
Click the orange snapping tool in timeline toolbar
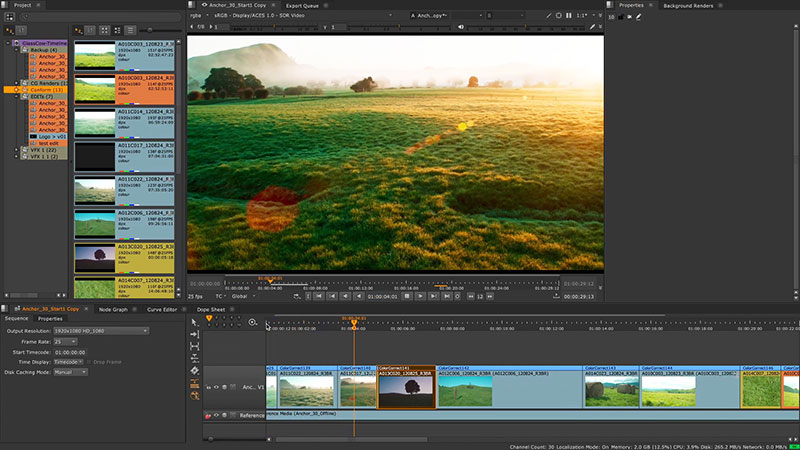point(194,383)
